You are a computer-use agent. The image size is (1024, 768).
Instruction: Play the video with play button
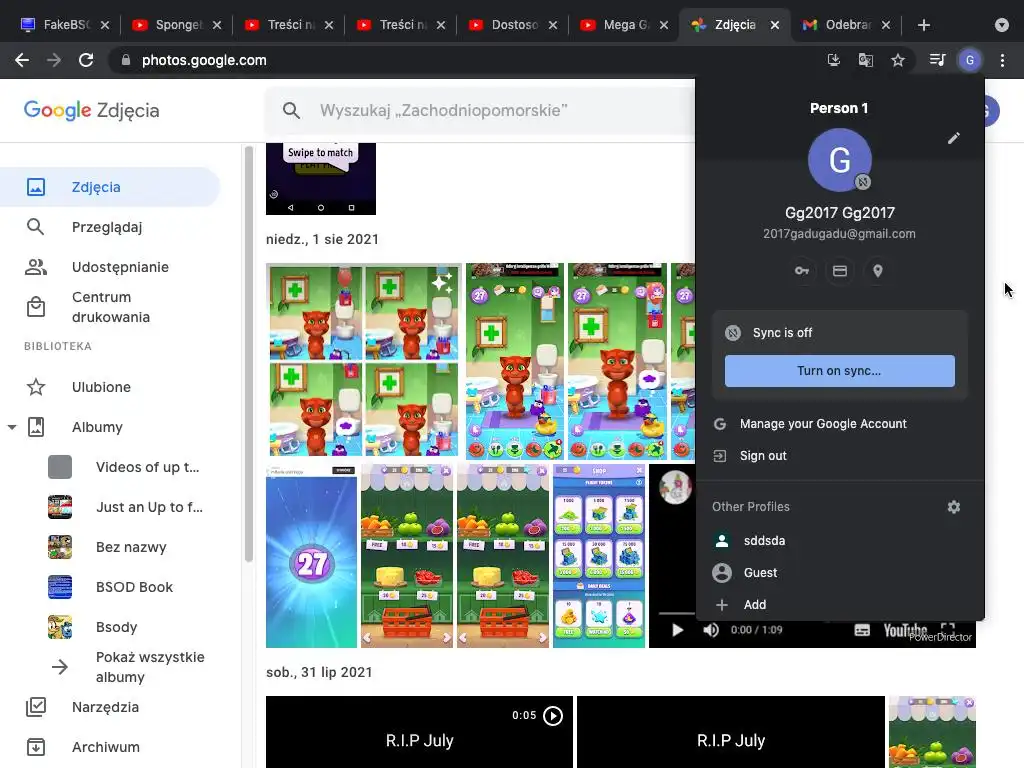677,630
